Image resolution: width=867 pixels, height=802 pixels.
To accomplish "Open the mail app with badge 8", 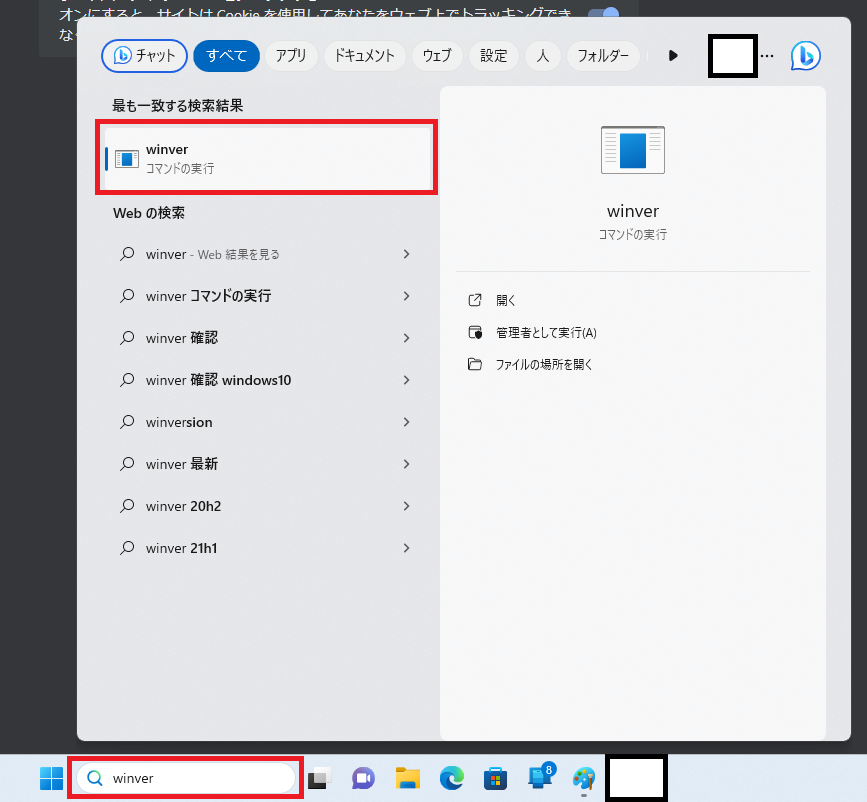I will 540,777.
